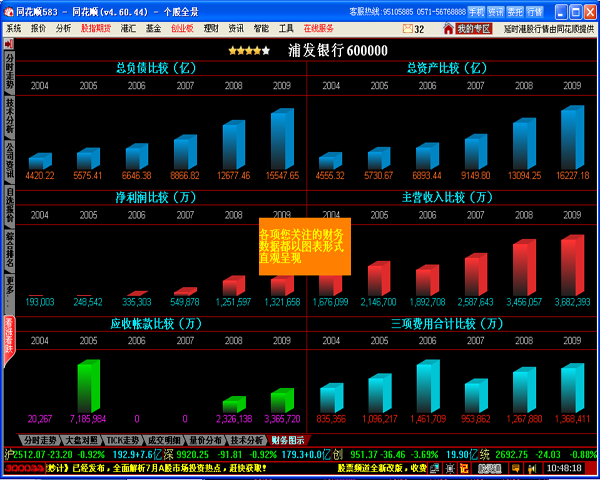Open the 基金 menu
The height and width of the screenshot is (480, 600).
[153, 29]
